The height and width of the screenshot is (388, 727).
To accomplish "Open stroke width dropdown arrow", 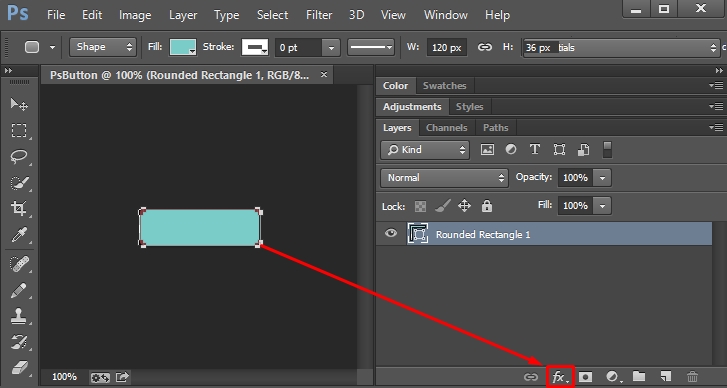I will pyautogui.click(x=331, y=48).
